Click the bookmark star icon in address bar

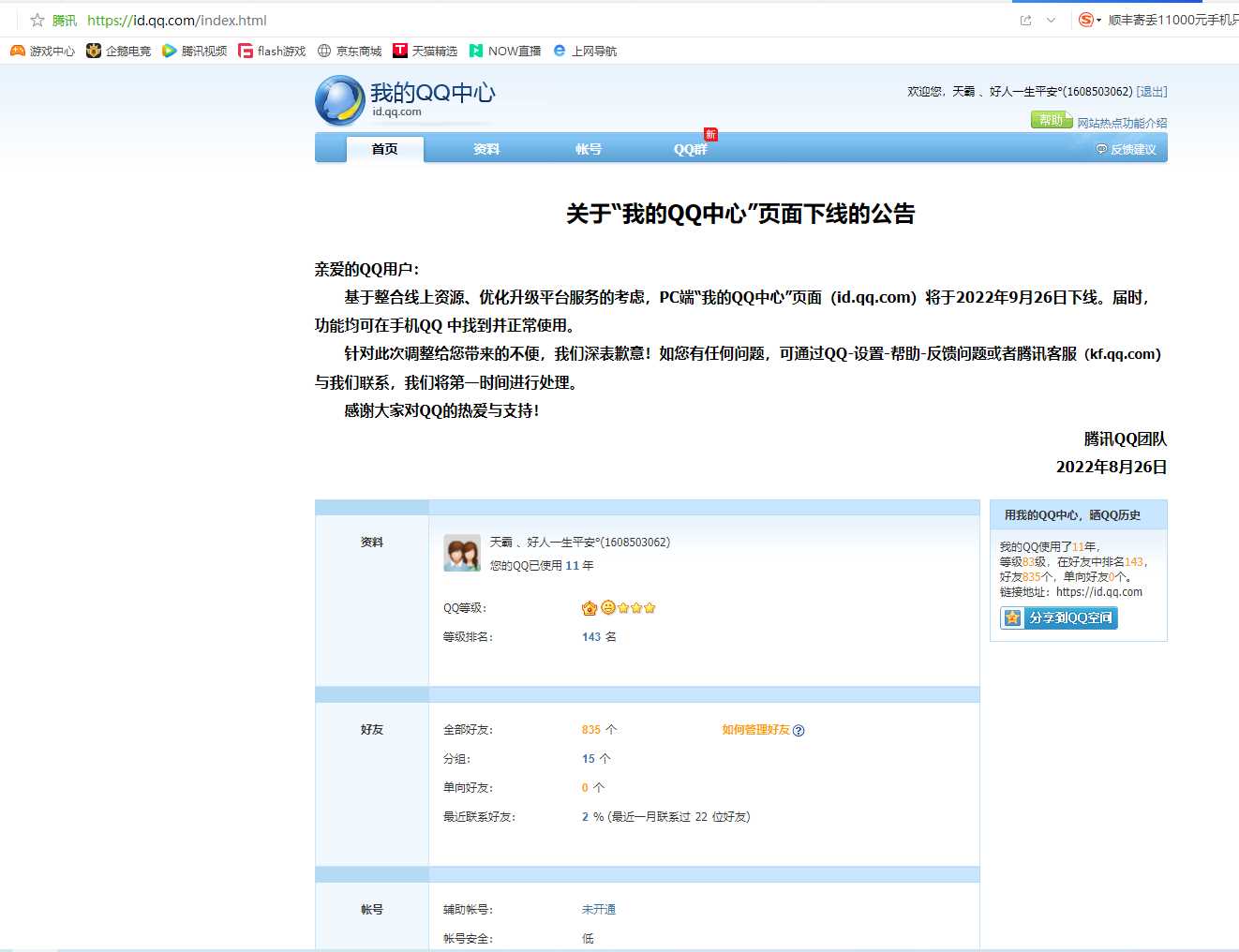37,20
